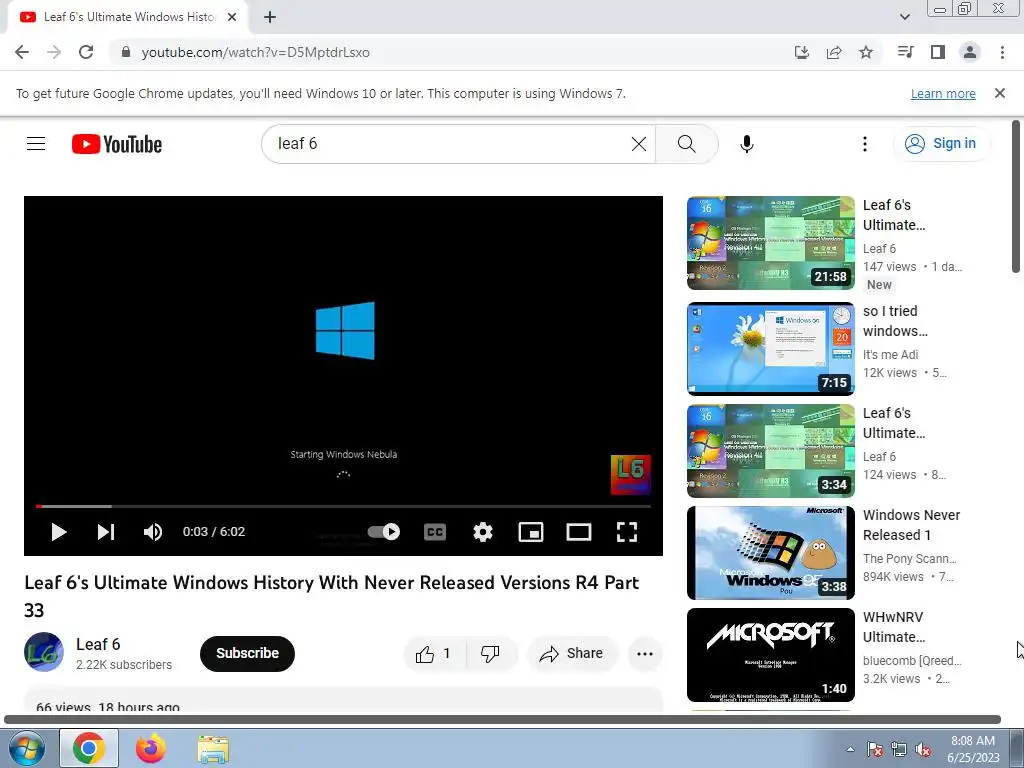Toggle Chrome side panel

938,52
